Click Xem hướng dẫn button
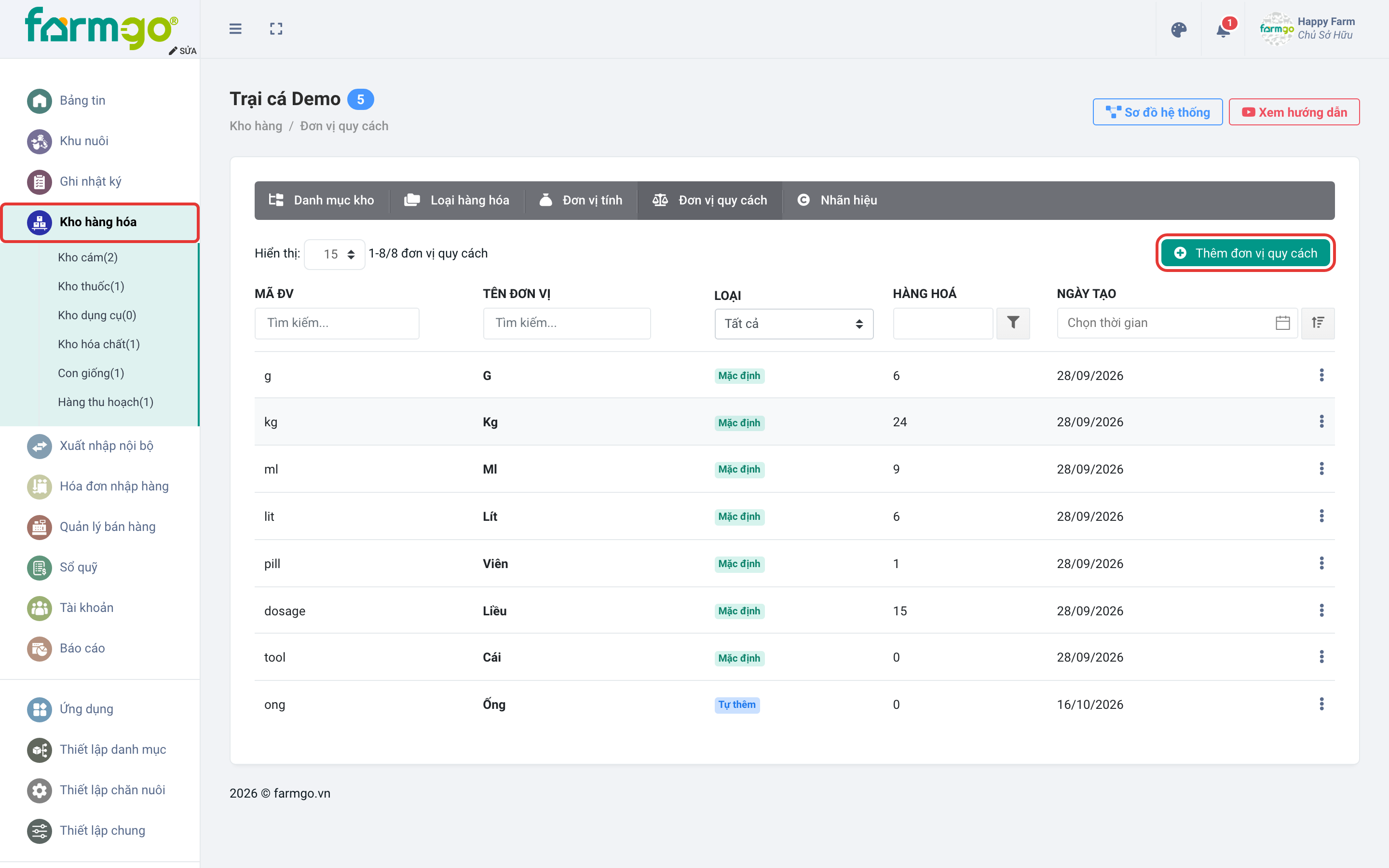1389x868 pixels. [x=1294, y=112]
